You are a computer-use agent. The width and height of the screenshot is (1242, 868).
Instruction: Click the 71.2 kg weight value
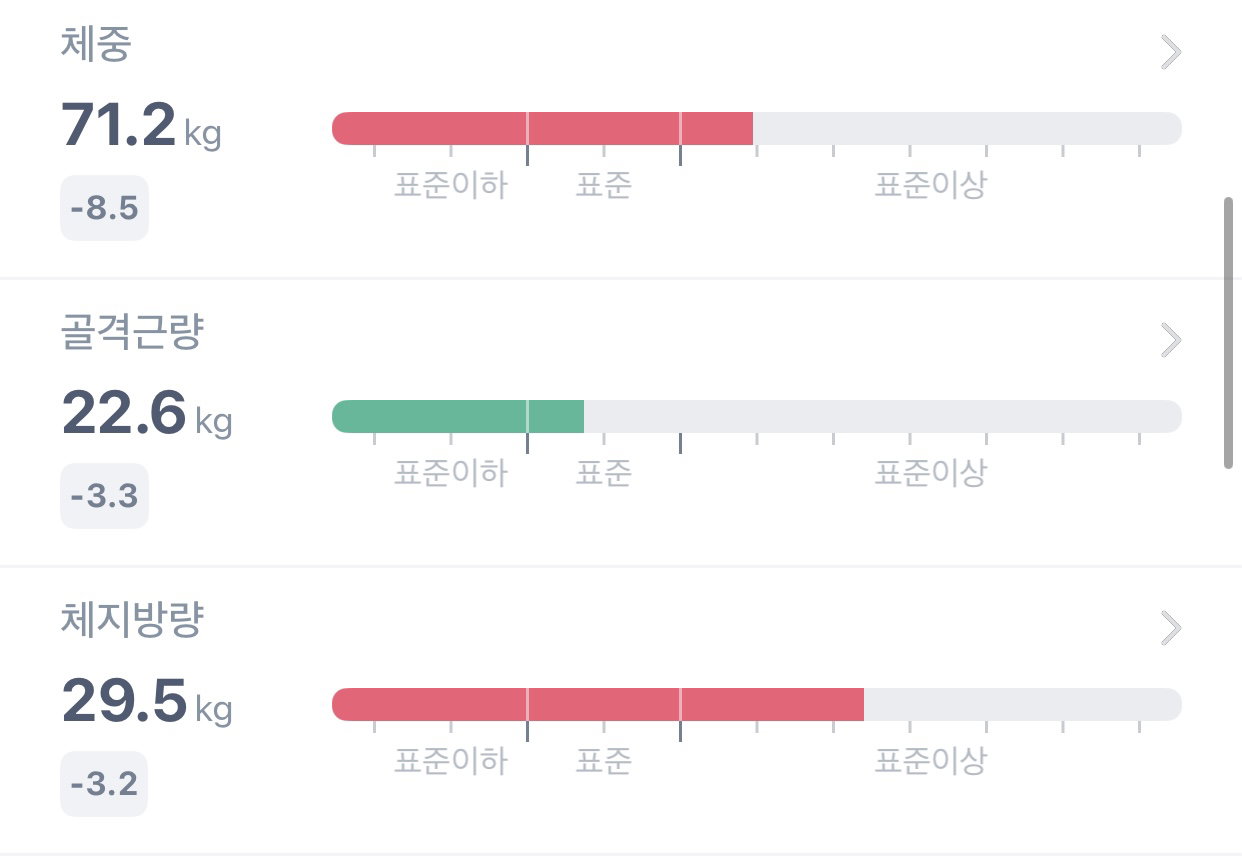tap(141, 126)
